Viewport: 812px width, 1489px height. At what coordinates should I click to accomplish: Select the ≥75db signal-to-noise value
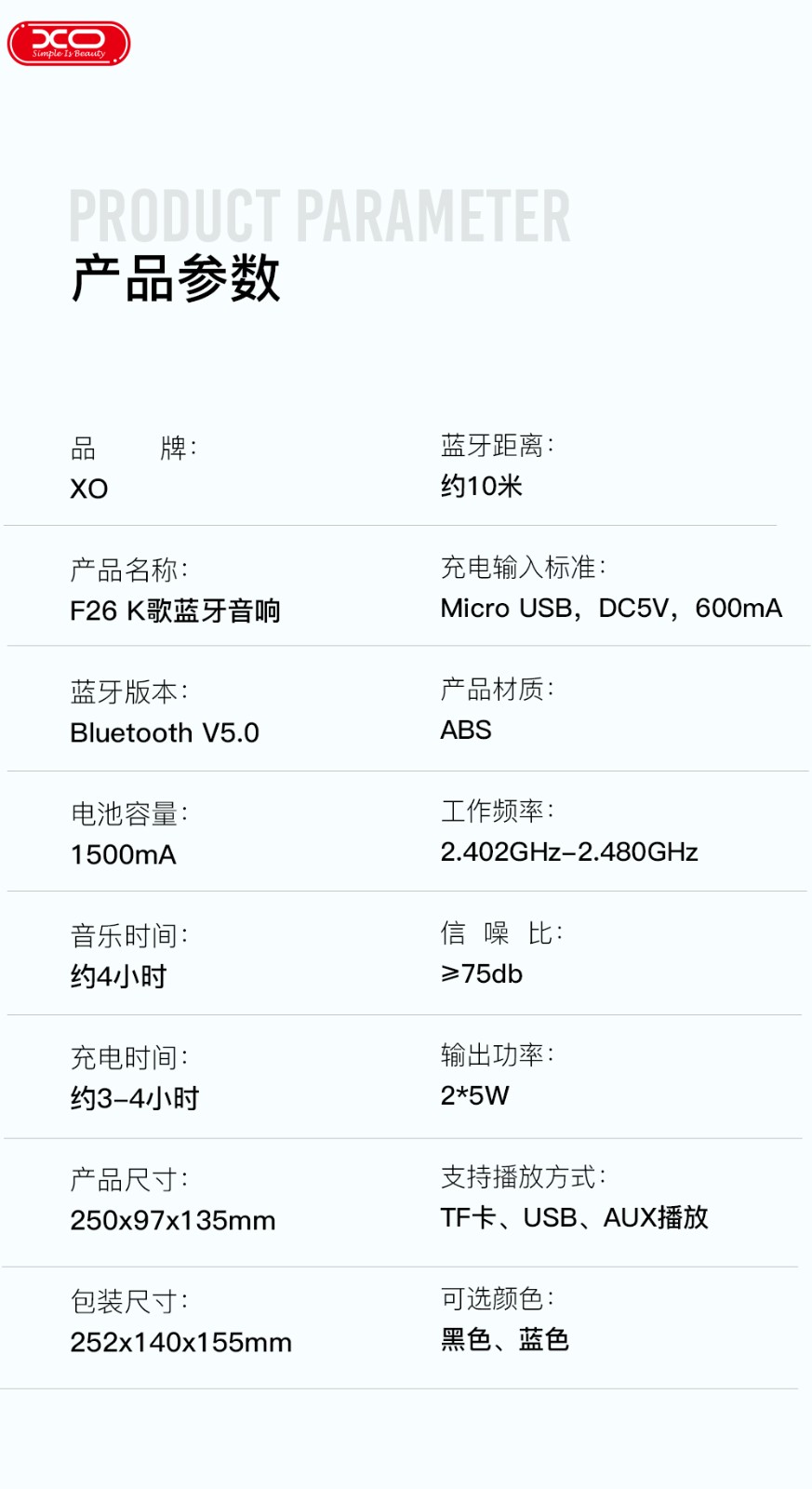(x=482, y=973)
